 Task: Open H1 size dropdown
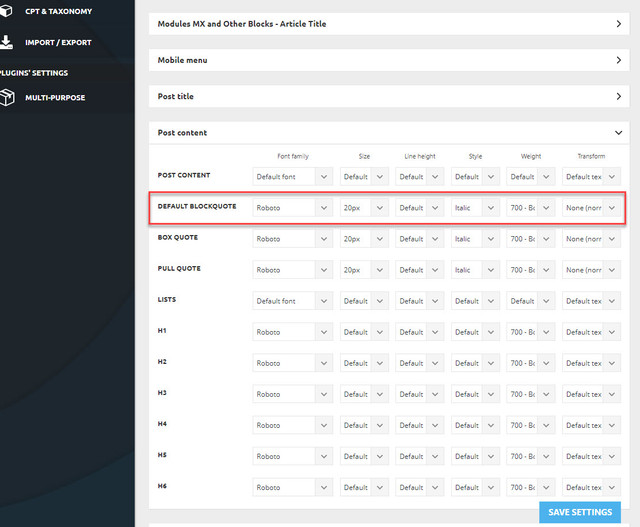pos(364,332)
